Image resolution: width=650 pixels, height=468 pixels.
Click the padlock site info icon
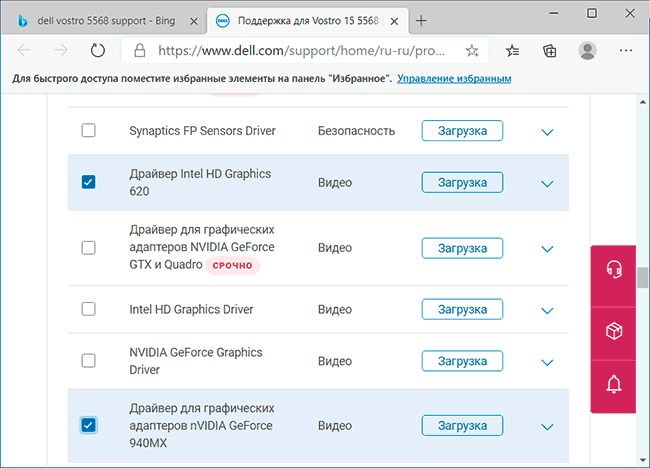click(140, 51)
